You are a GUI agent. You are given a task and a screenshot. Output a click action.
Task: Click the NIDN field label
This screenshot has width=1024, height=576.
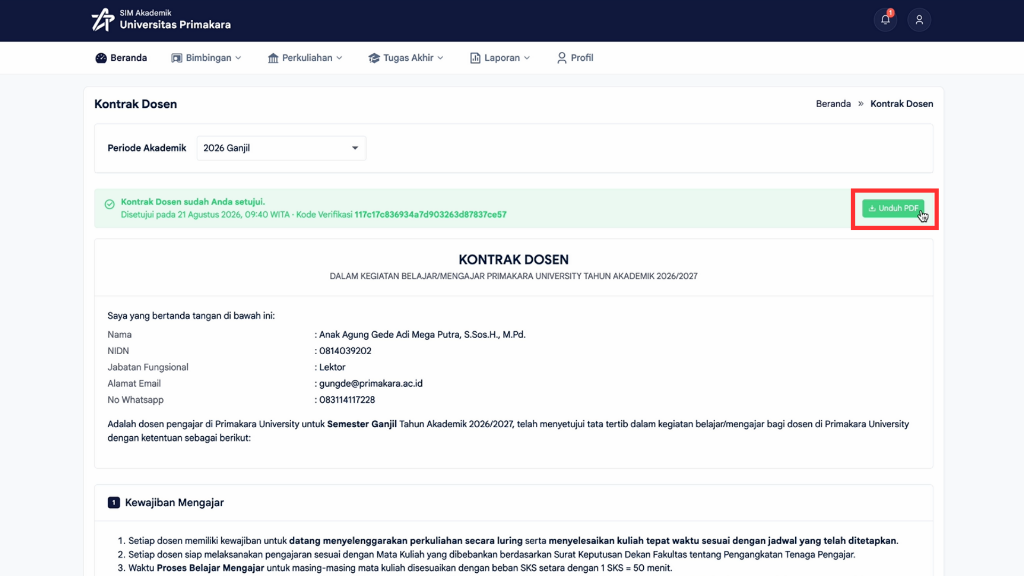(x=118, y=351)
